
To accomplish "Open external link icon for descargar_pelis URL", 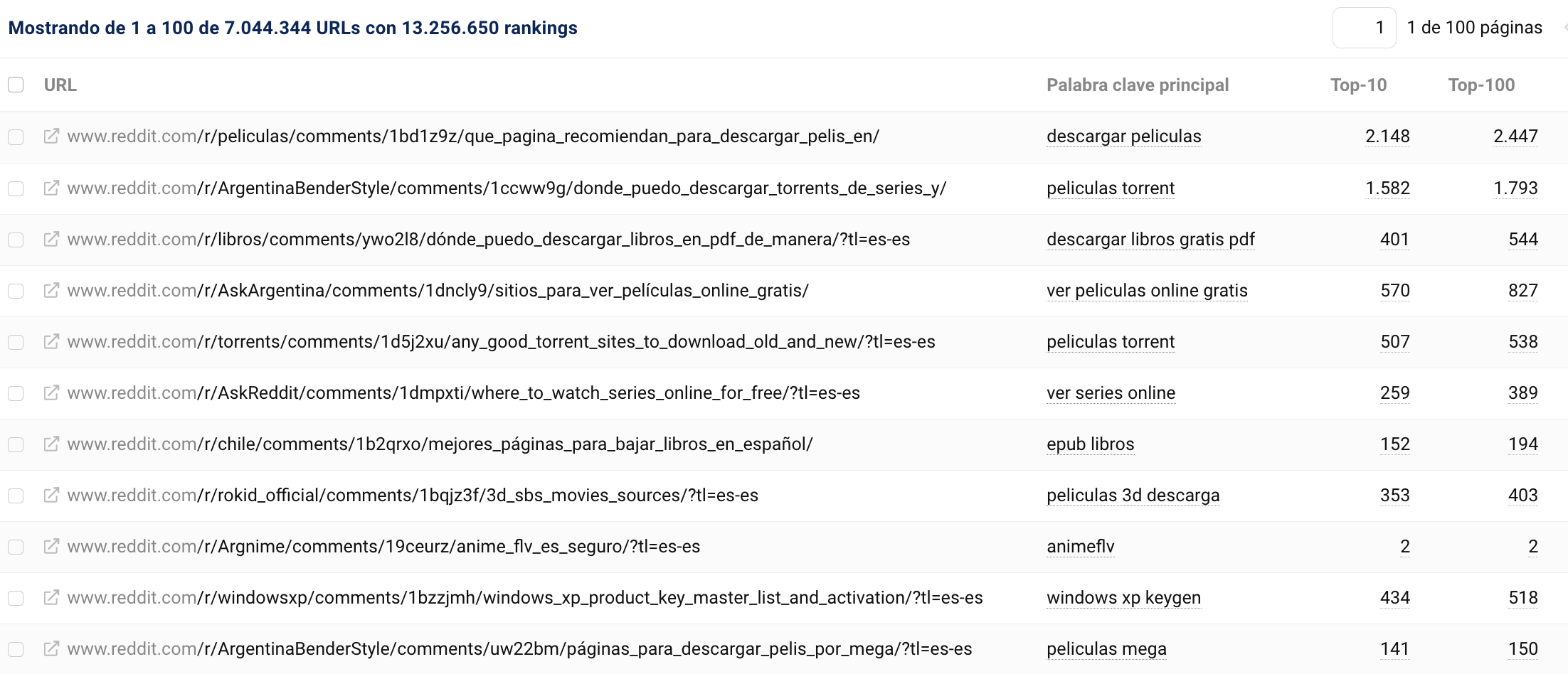I will [51, 136].
